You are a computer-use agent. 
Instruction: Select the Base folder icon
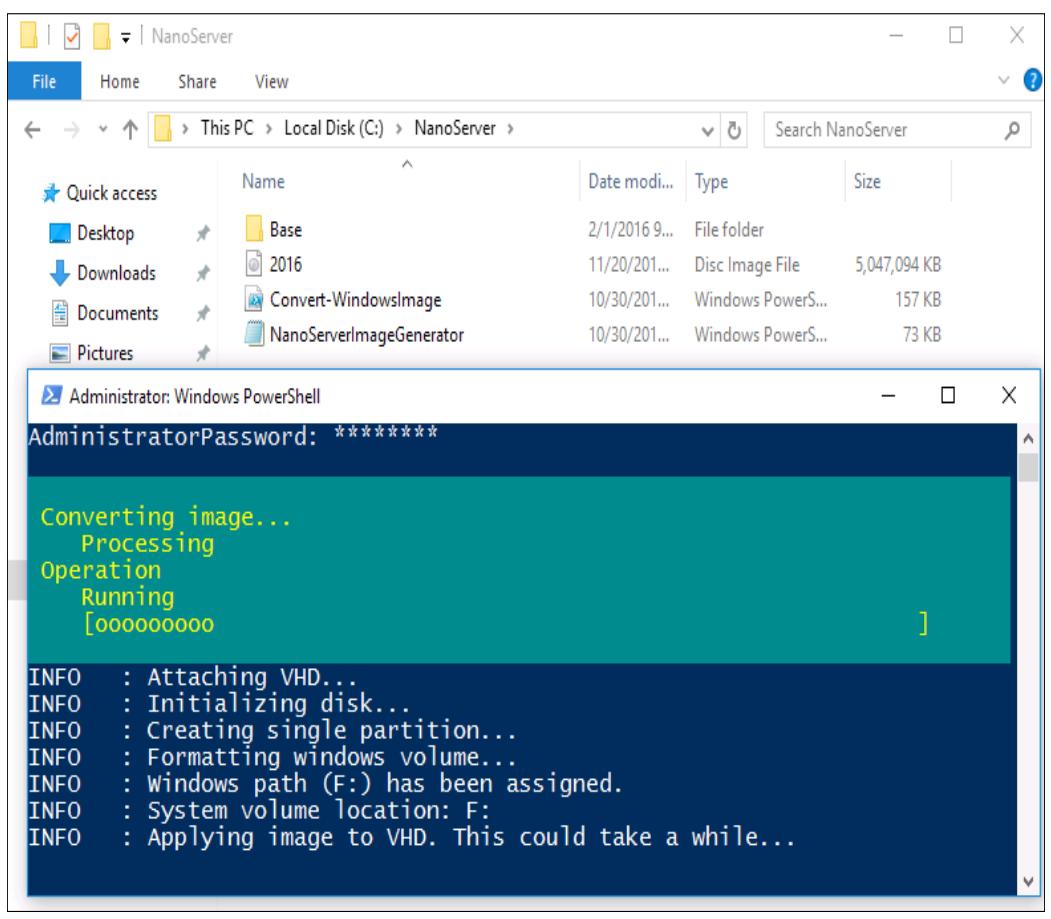(x=254, y=229)
